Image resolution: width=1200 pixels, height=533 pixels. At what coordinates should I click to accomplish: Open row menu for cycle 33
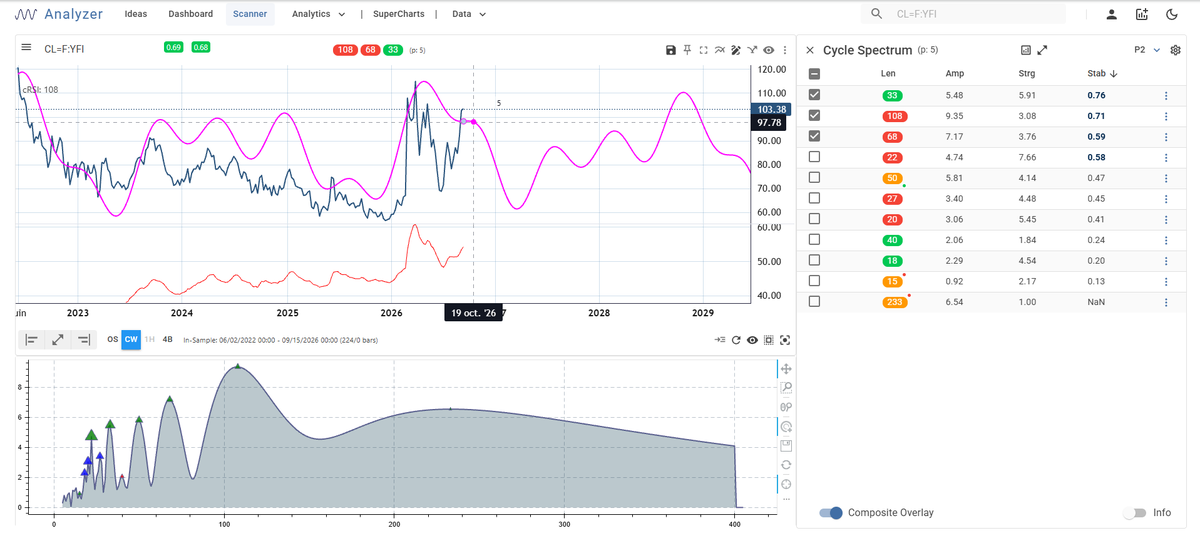(1166, 95)
